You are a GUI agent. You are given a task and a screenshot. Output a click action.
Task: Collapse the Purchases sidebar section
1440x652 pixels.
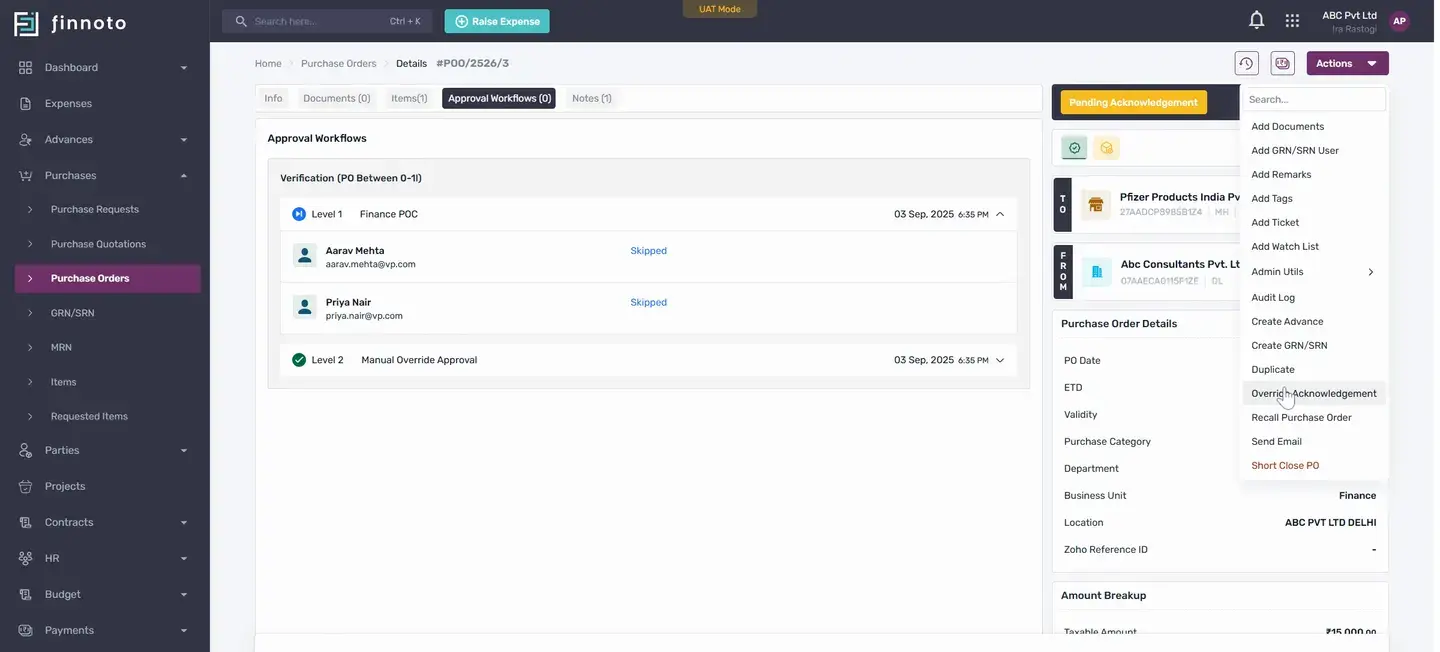coord(184,176)
